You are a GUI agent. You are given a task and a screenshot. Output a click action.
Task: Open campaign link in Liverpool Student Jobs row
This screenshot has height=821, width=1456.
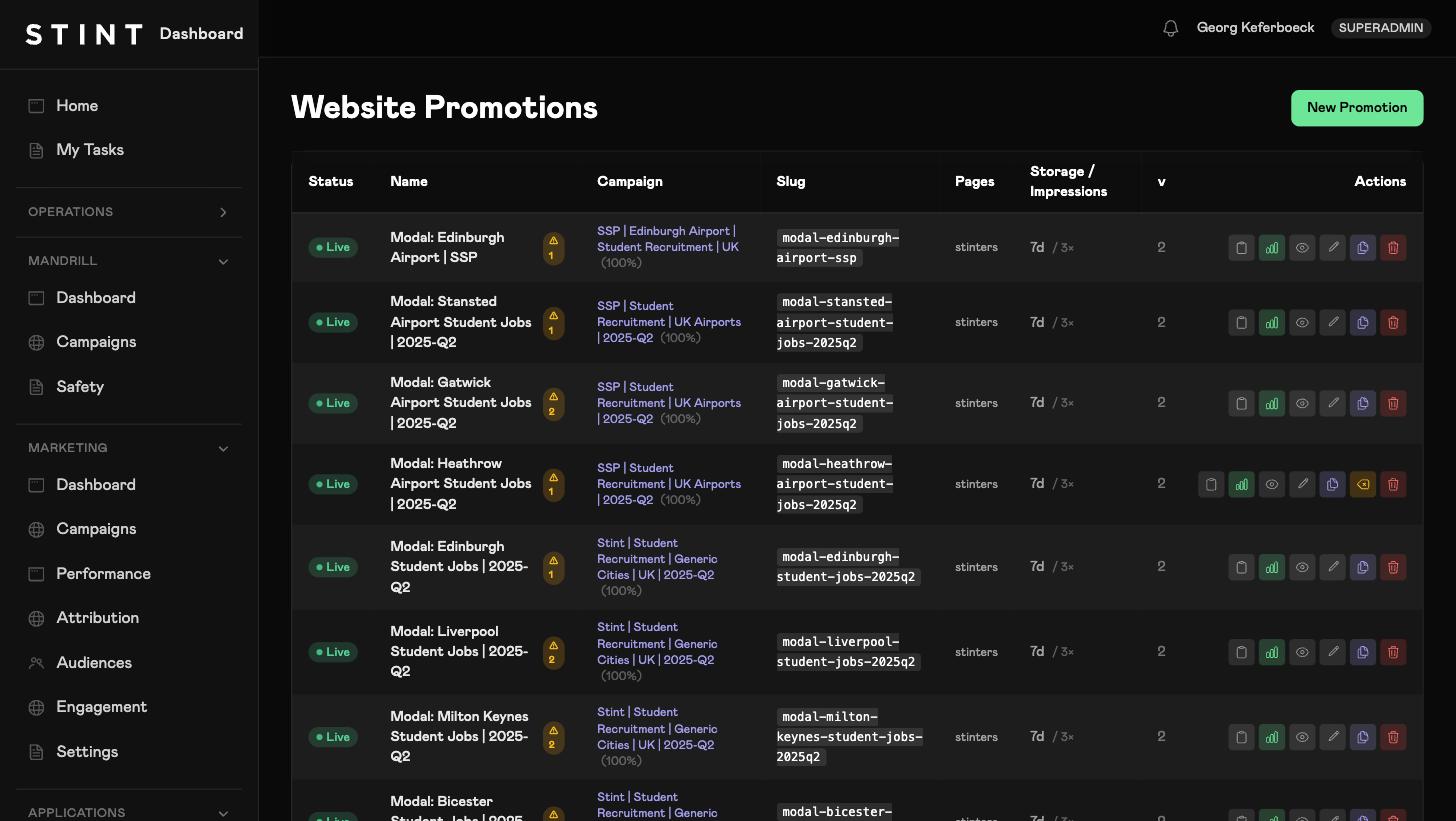pos(657,644)
